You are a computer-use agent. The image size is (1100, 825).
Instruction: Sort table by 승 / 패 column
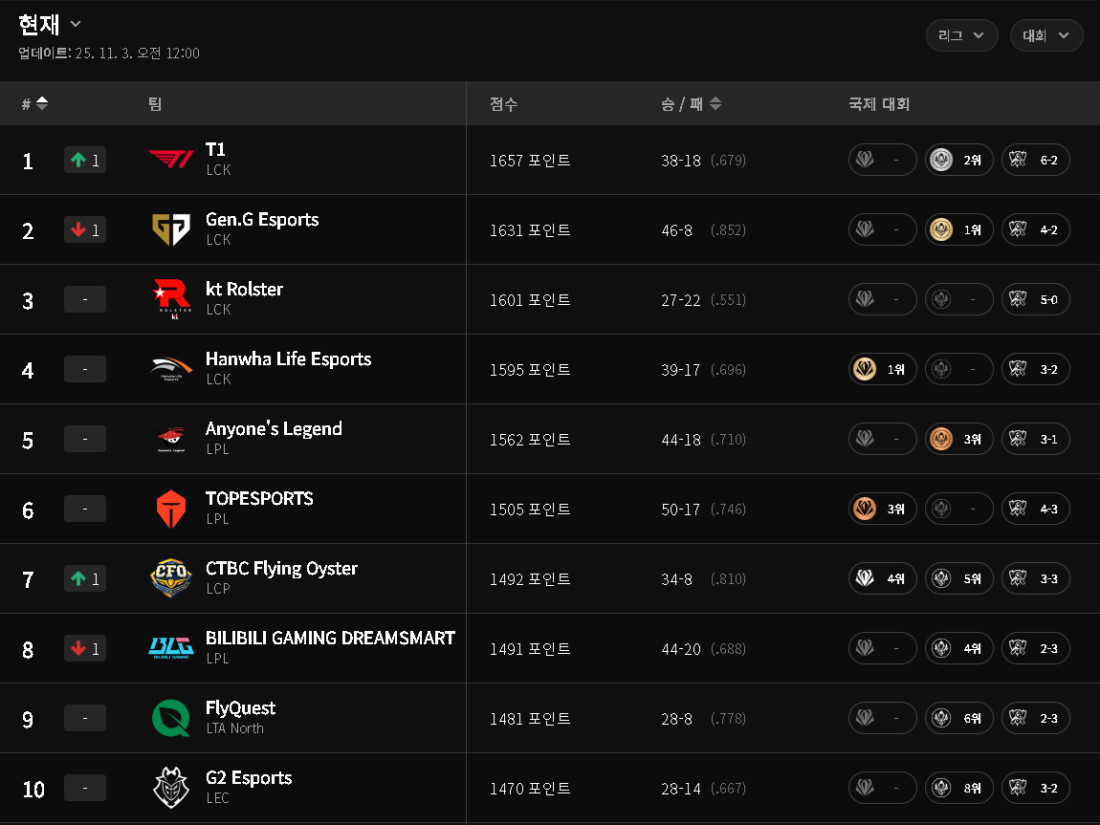tap(690, 104)
